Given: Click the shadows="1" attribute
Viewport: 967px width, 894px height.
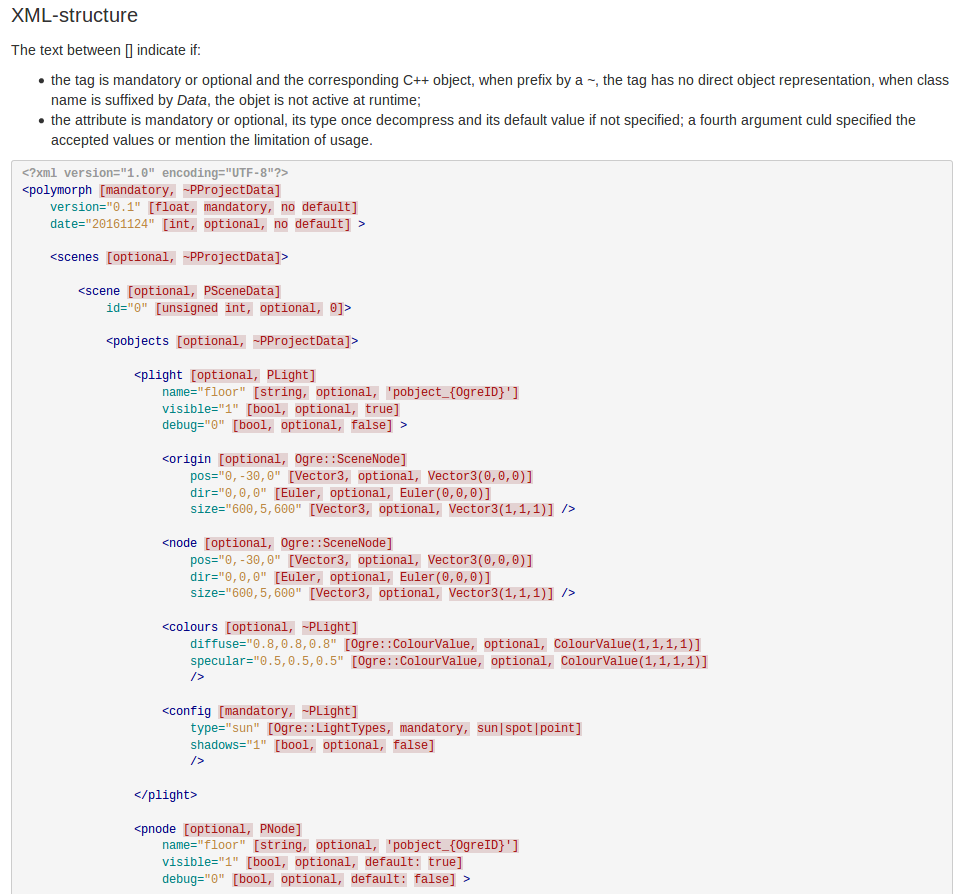Looking at the screenshot, I should (x=228, y=745).
